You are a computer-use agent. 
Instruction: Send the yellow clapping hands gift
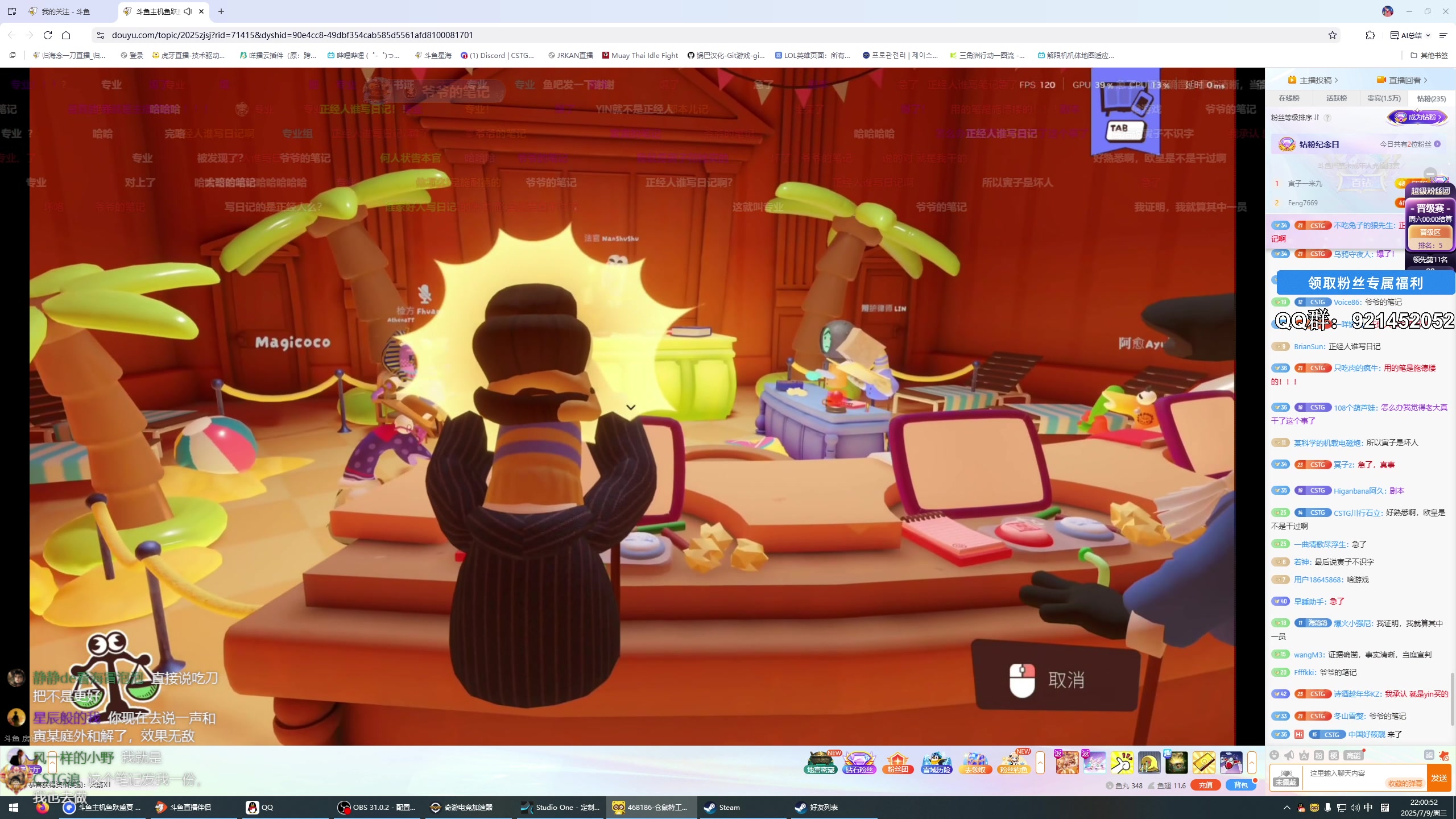1122,763
